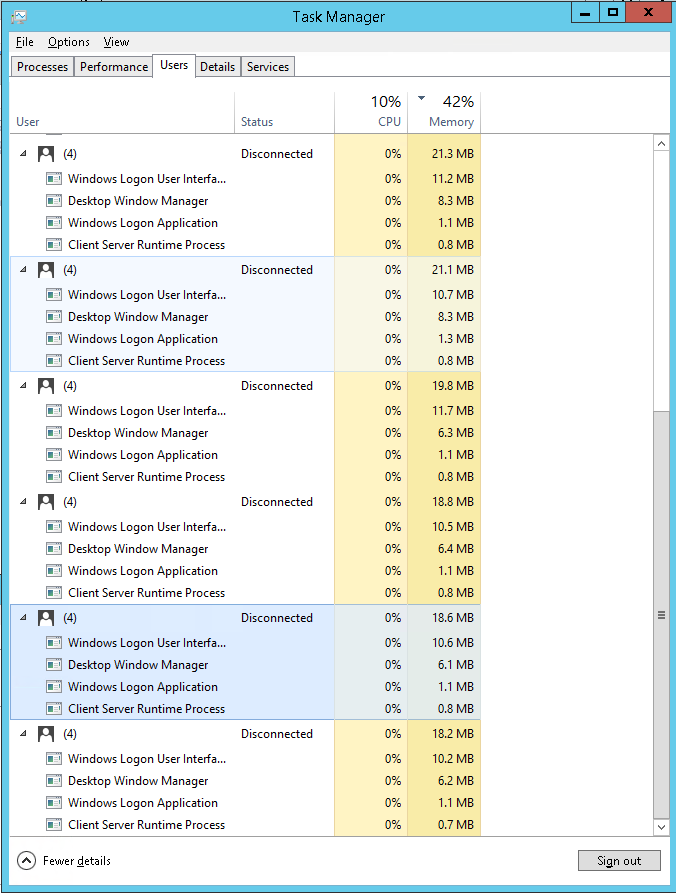The width and height of the screenshot is (676, 893).
Task: Sort by the CPU column header
Action: pos(371,113)
